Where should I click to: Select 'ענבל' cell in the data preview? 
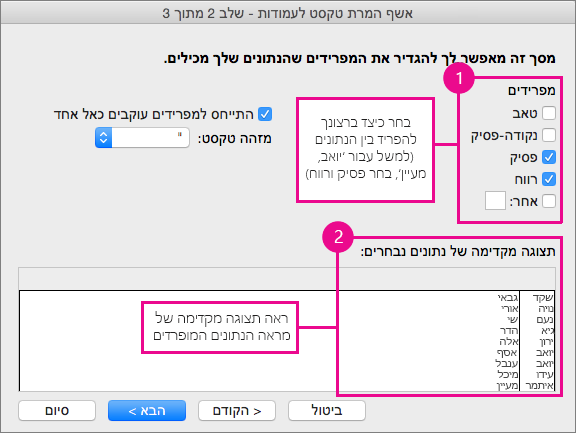[507, 364]
